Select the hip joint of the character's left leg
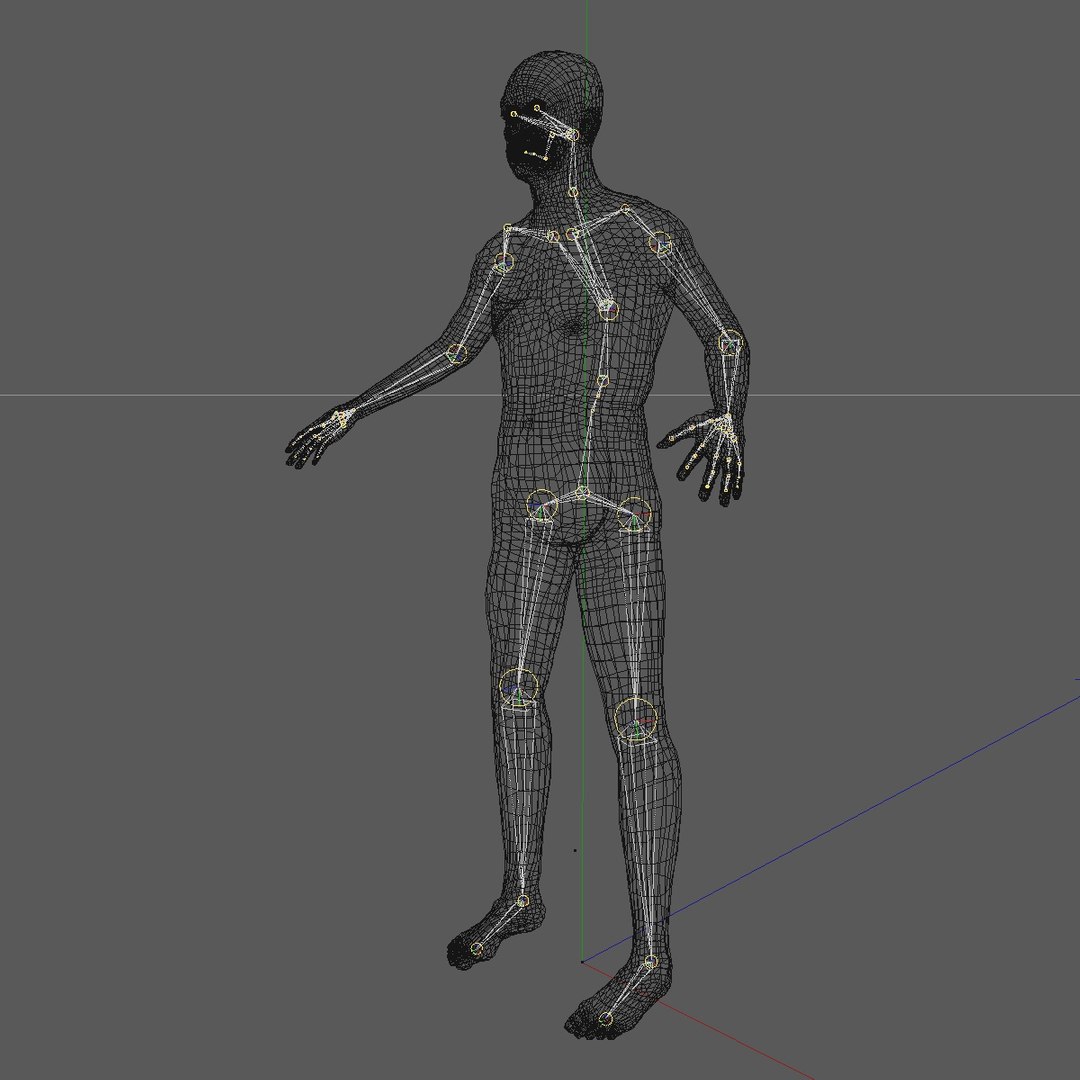The height and width of the screenshot is (1080, 1080). tap(634, 514)
